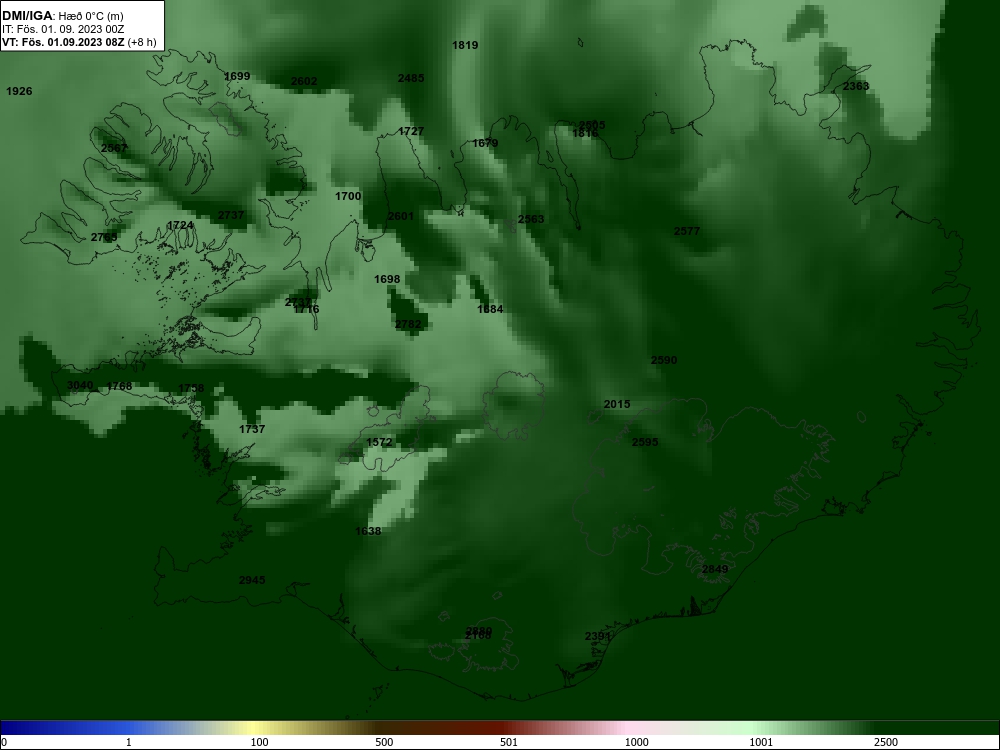Click the legend tick label 1000
The image size is (1000, 750).
click(x=636, y=742)
